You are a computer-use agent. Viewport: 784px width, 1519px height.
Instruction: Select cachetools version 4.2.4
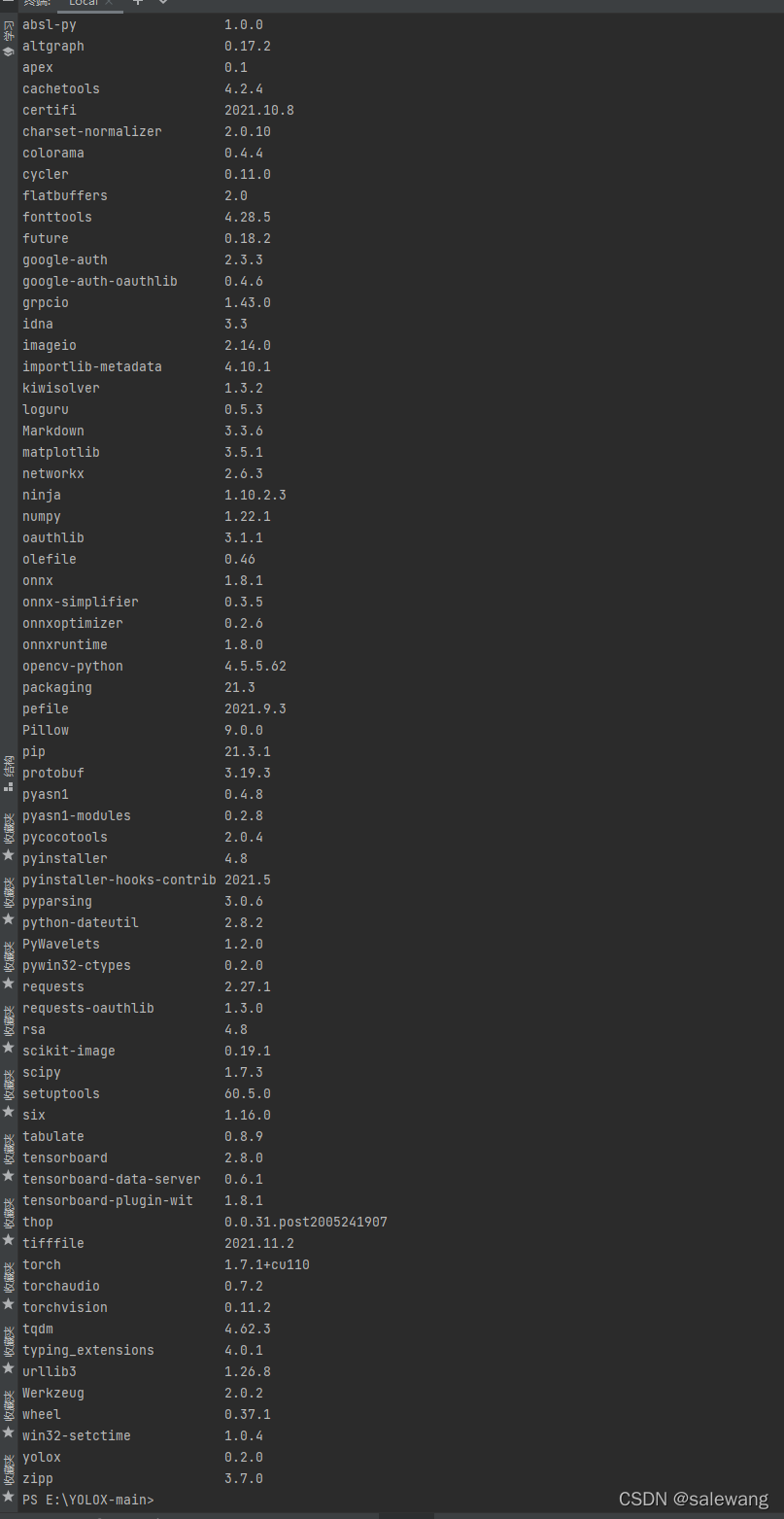pos(244,88)
